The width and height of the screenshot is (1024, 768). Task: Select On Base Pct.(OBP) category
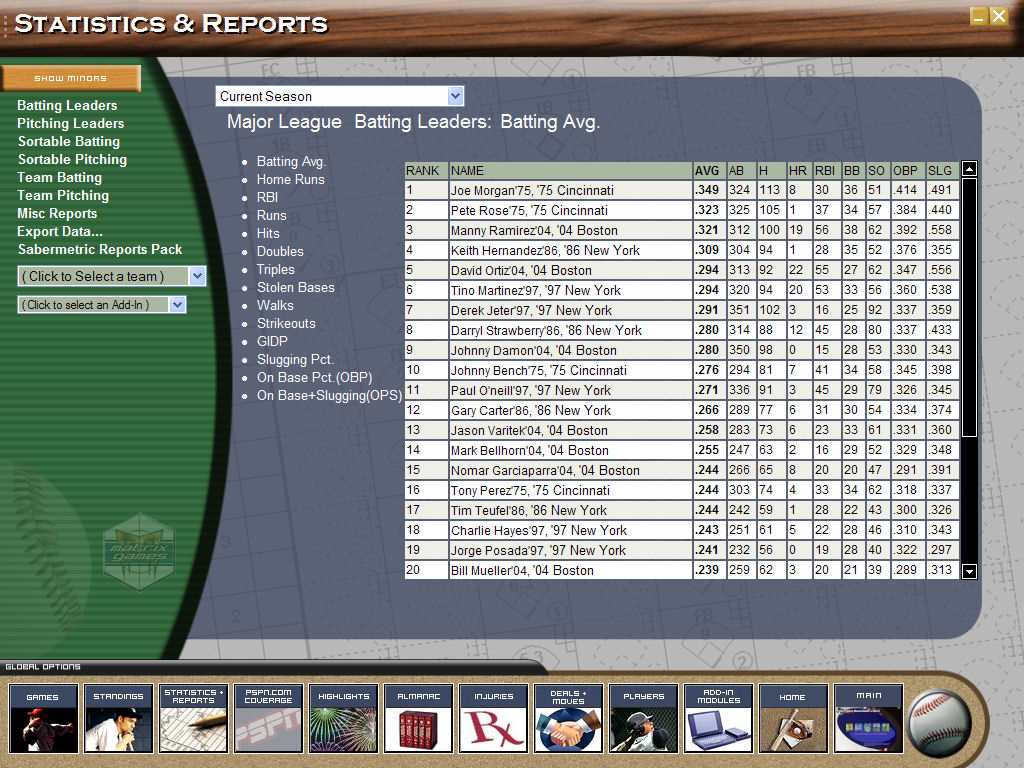pyautogui.click(x=315, y=377)
